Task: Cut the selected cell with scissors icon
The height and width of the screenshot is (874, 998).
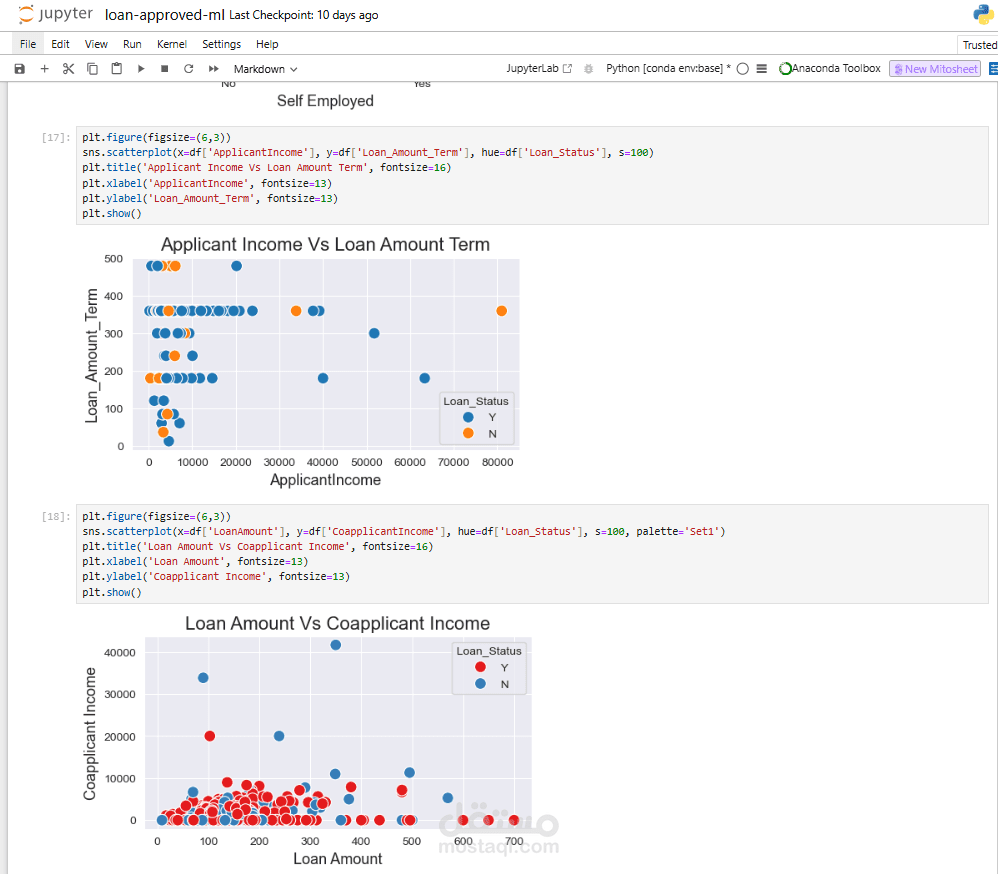Action: (68, 69)
